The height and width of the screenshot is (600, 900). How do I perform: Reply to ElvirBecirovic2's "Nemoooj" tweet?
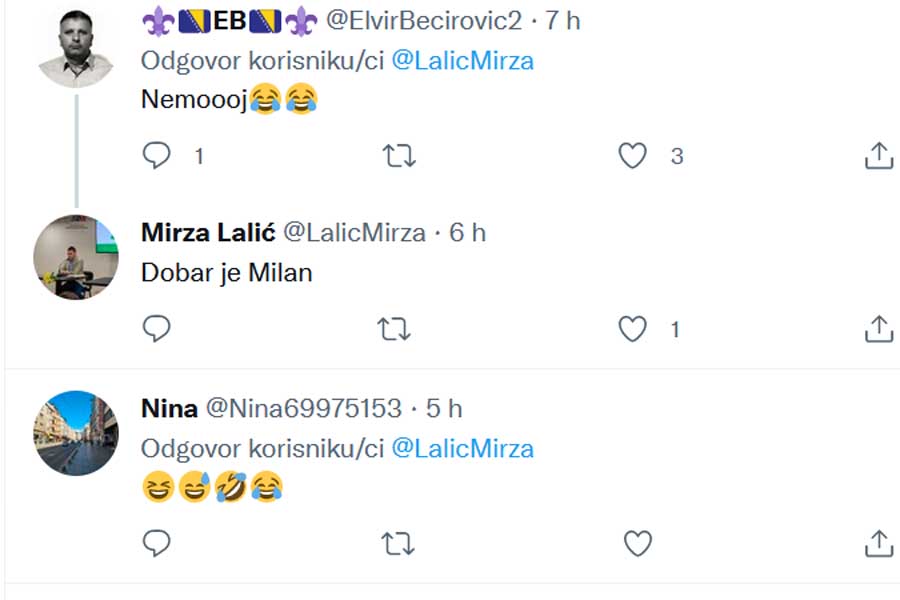click(x=157, y=155)
